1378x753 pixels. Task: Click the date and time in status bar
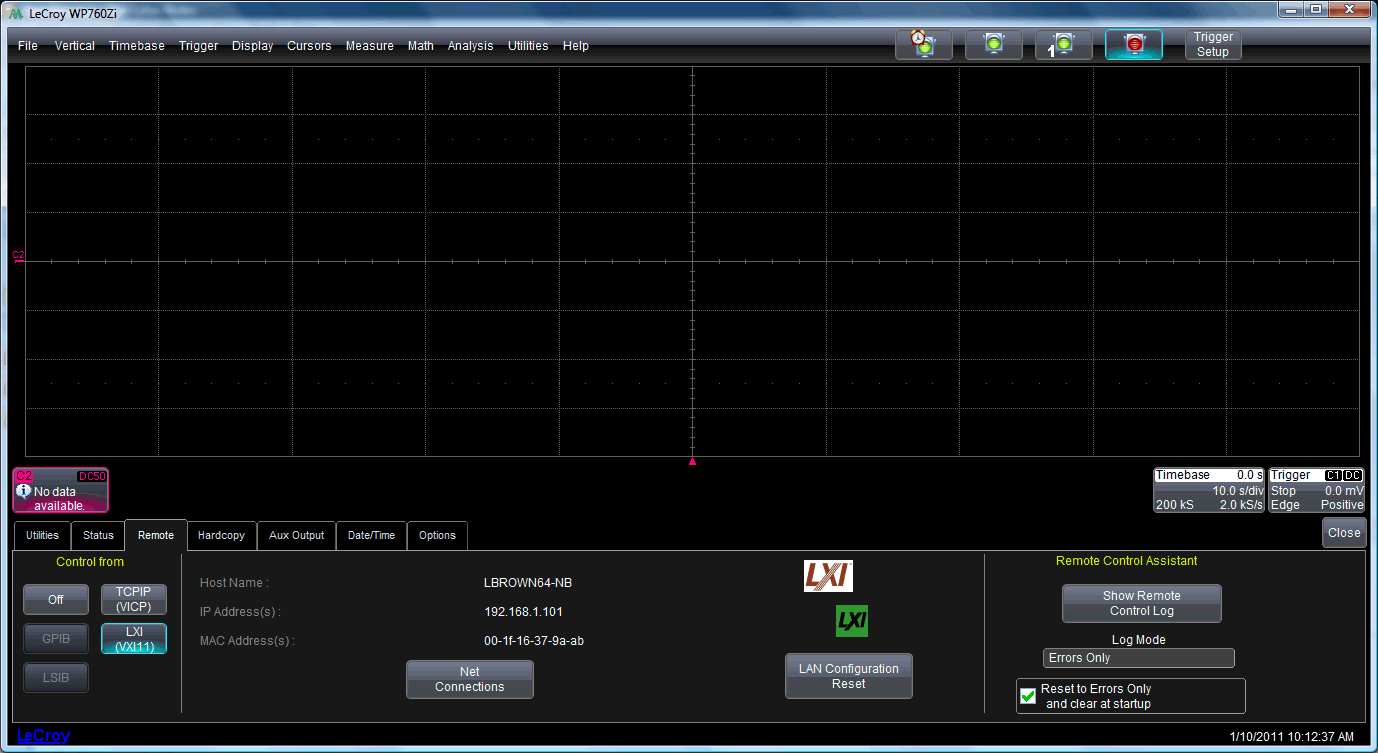coord(1291,737)
